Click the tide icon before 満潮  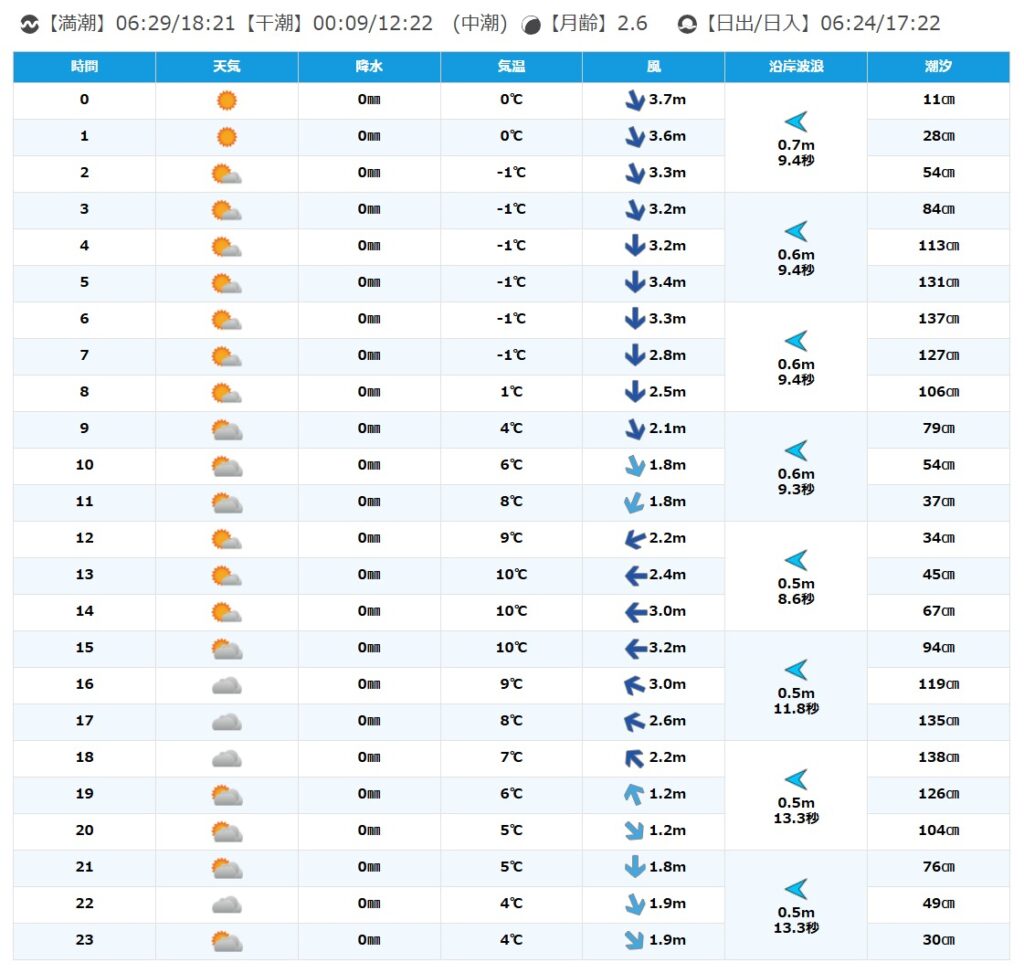point(30,24)
